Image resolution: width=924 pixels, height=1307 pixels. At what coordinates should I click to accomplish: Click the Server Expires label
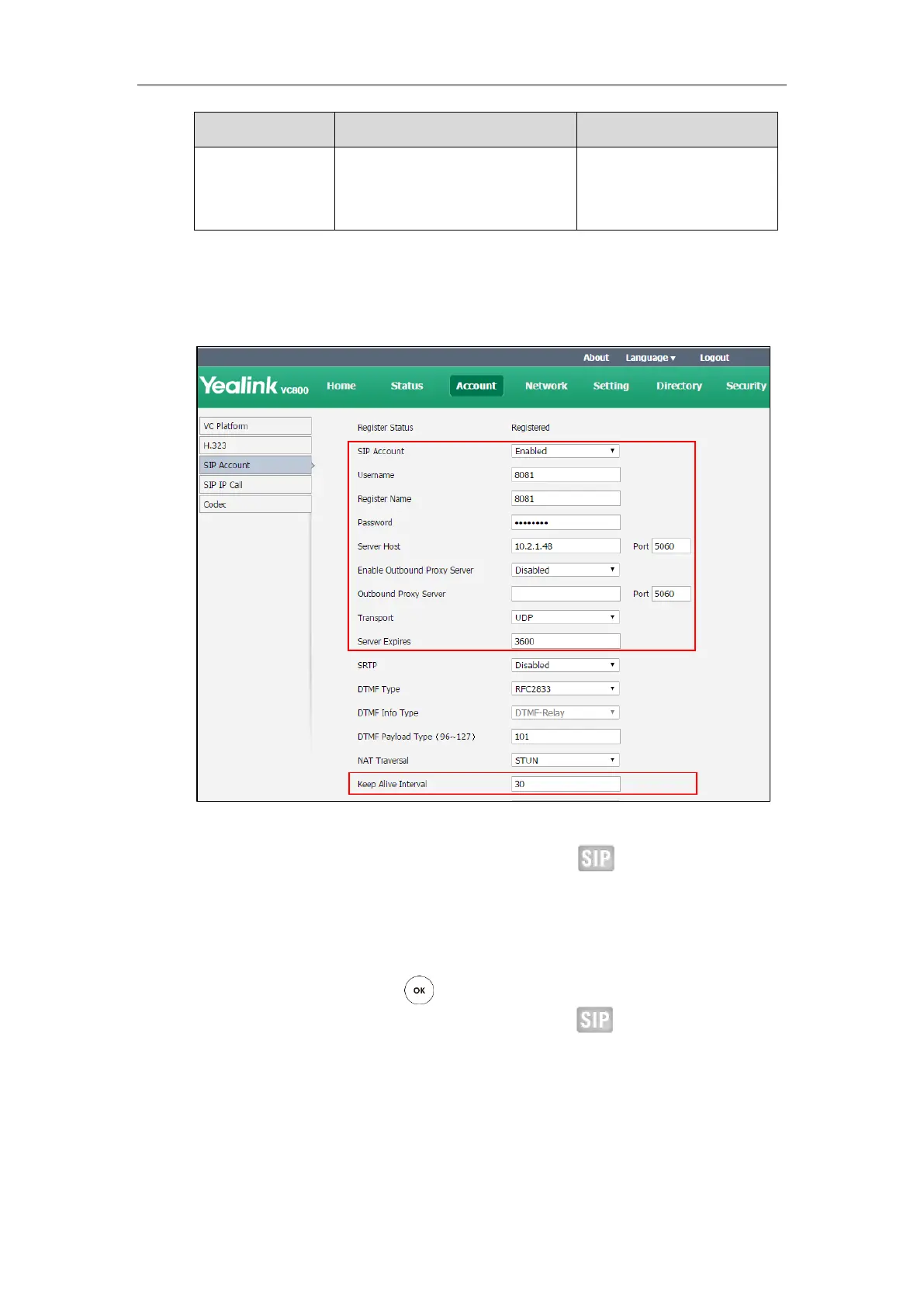pos(384,642)
